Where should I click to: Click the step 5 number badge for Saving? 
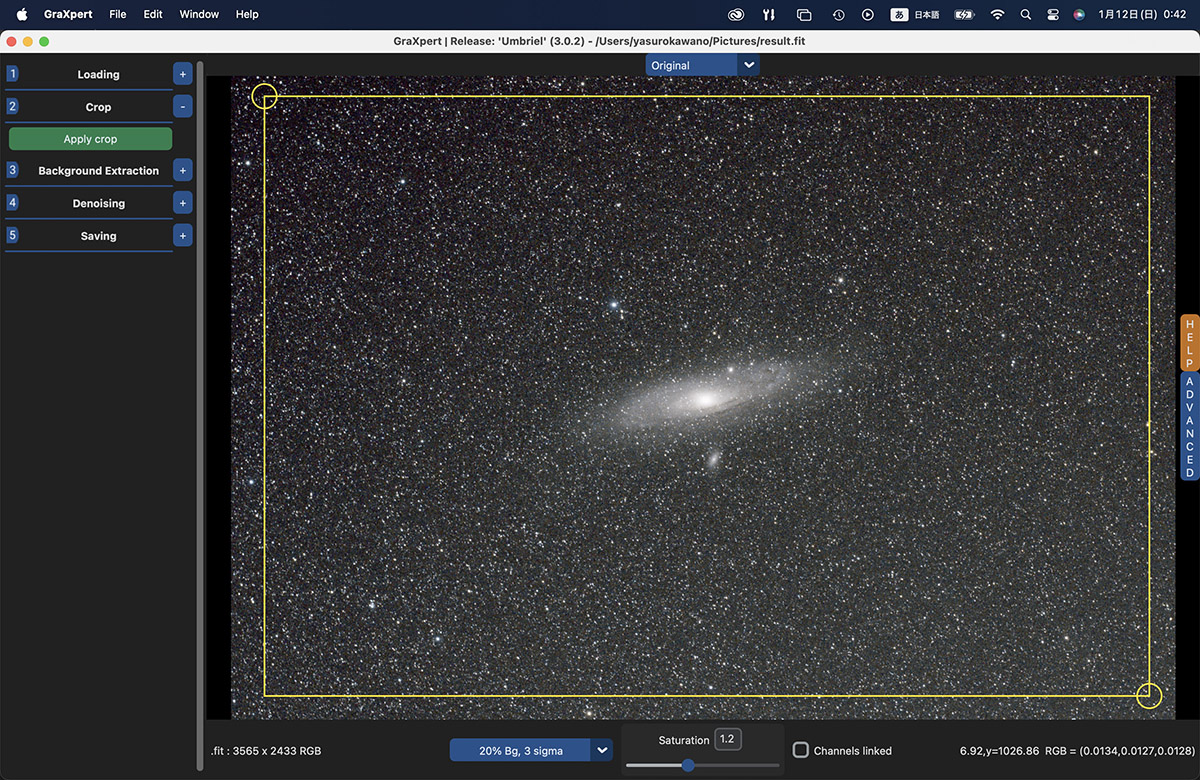pyautogui.click(x=12, y=236)
